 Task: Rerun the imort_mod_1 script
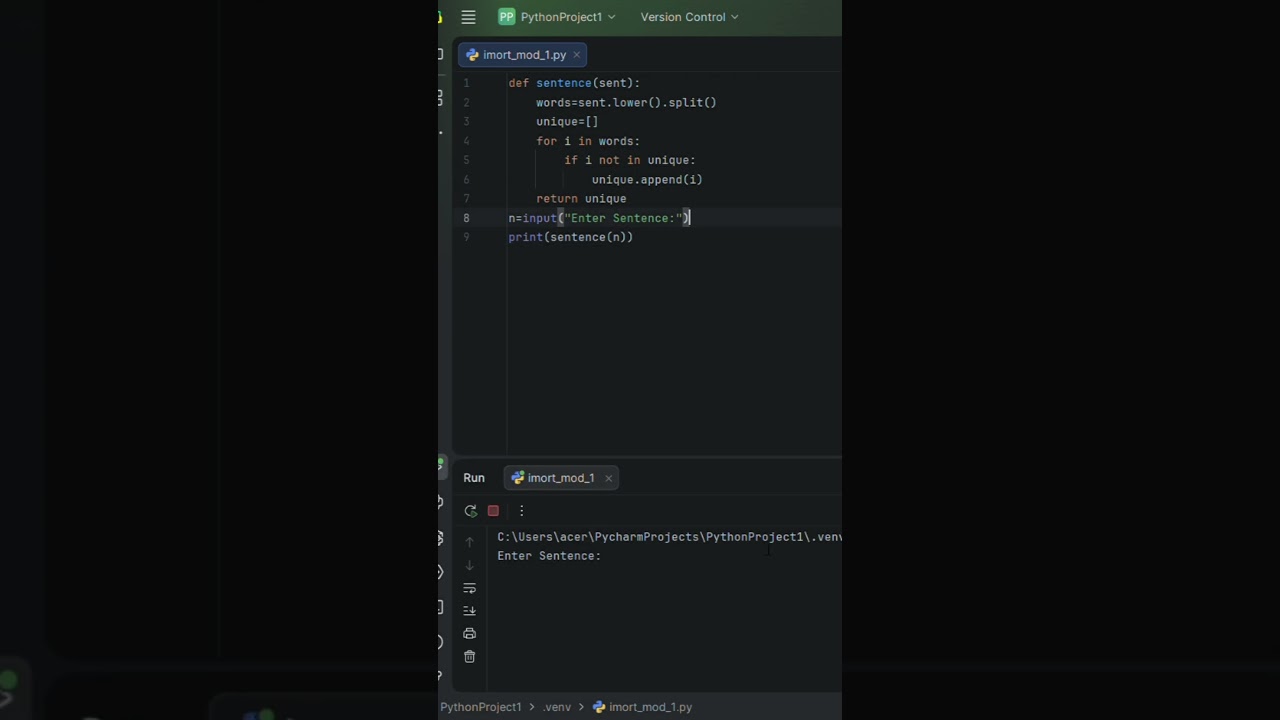(470, 511)
